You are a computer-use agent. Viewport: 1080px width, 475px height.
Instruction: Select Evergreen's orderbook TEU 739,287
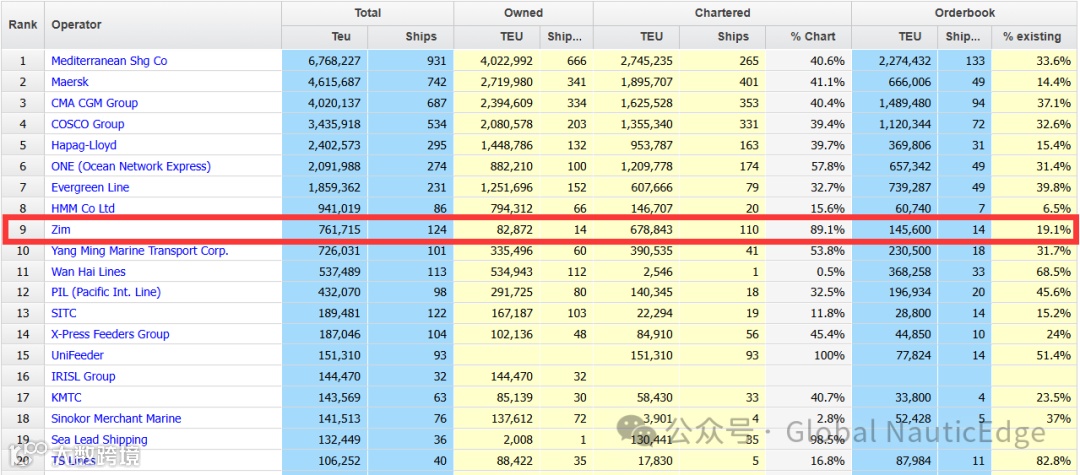pyautogui.click(x=895, y=187)
